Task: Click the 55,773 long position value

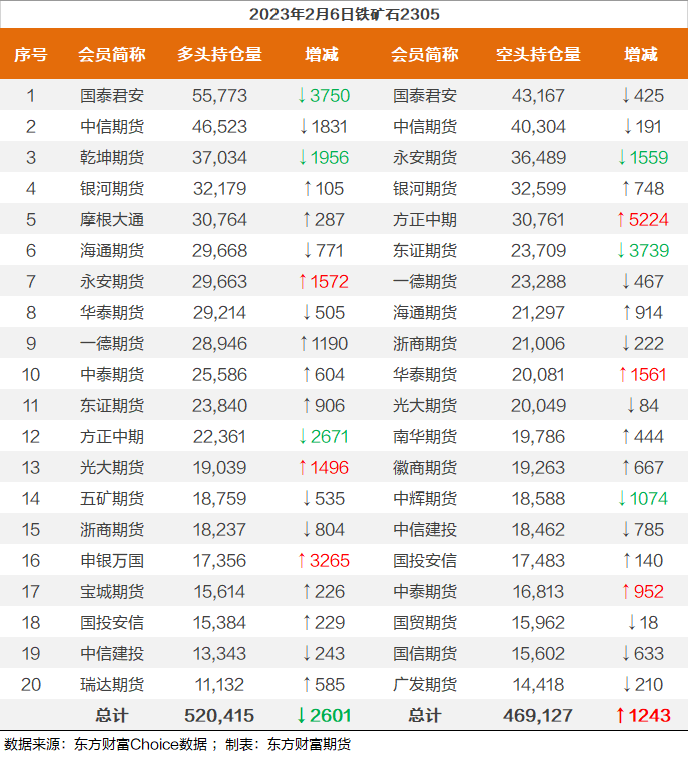Action: [219, 96]
